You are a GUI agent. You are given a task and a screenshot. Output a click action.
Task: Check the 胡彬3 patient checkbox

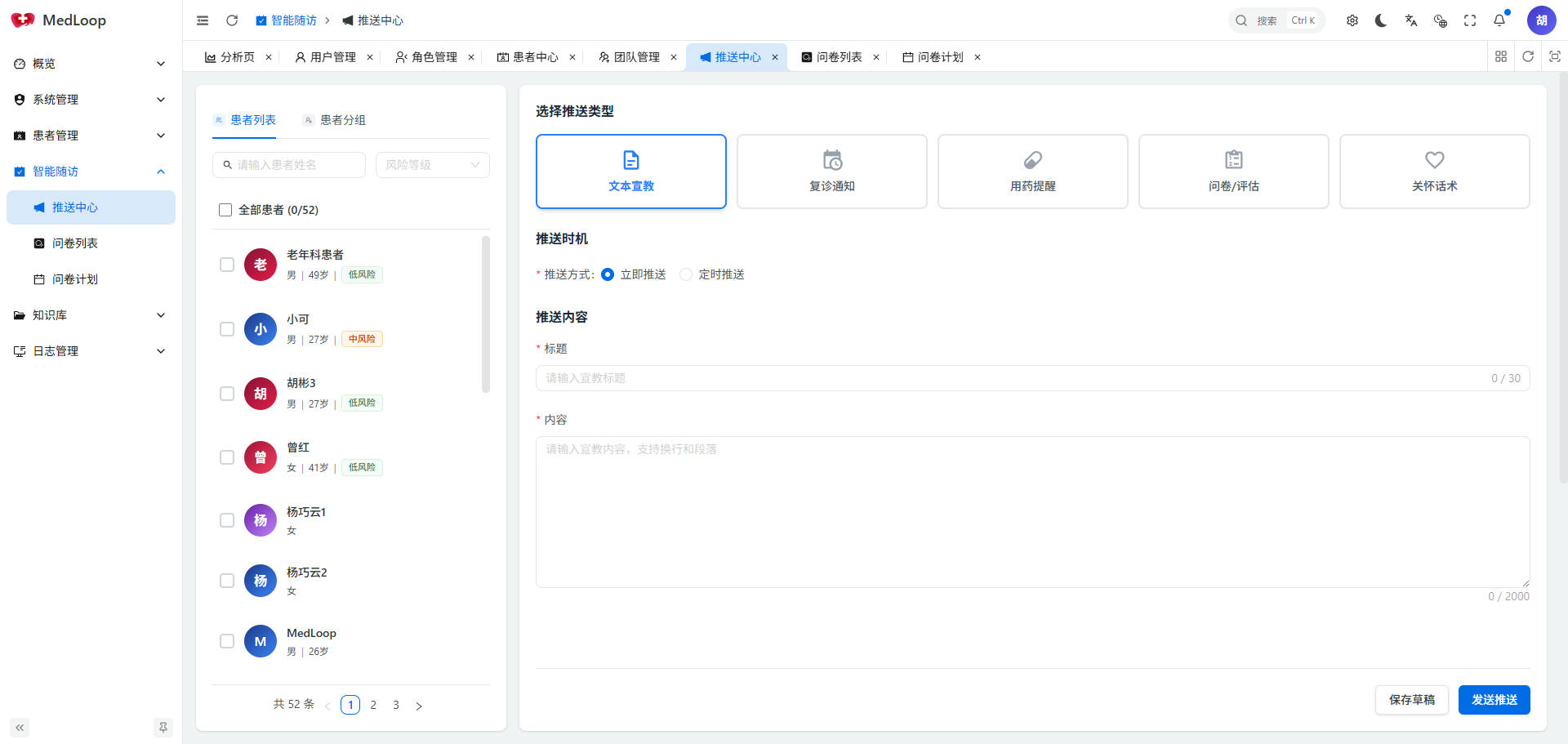click(227, 394)
